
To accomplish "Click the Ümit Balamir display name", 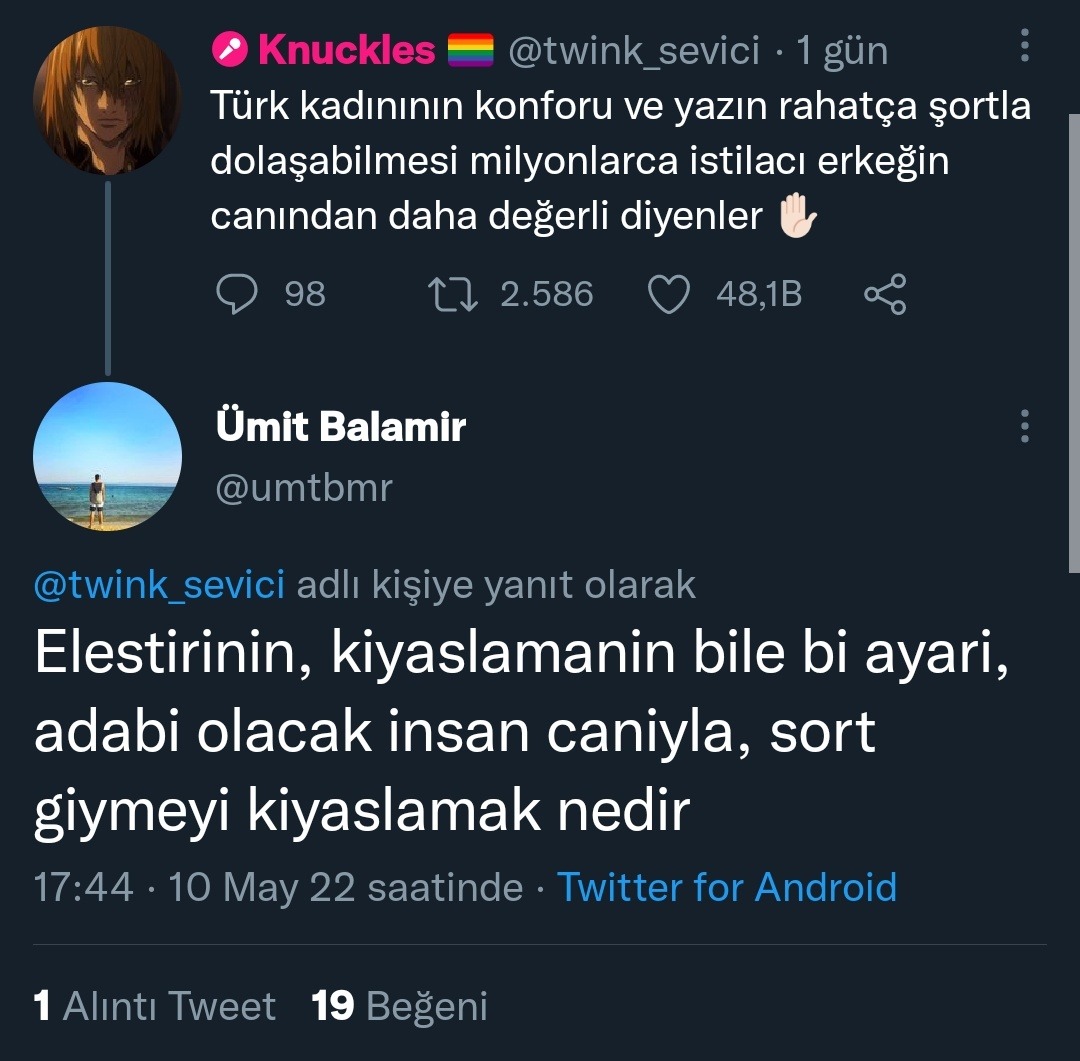I will click(340, 428).
